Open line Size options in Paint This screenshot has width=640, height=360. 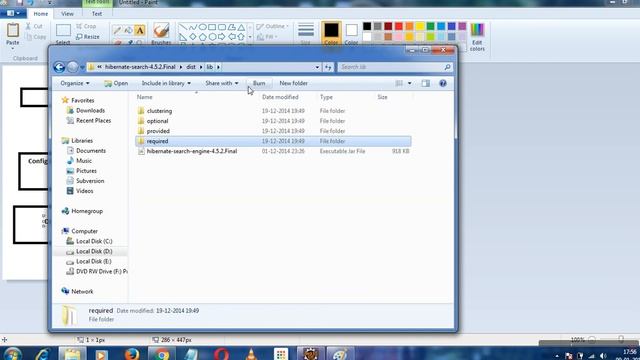click(x=306, y=33)
